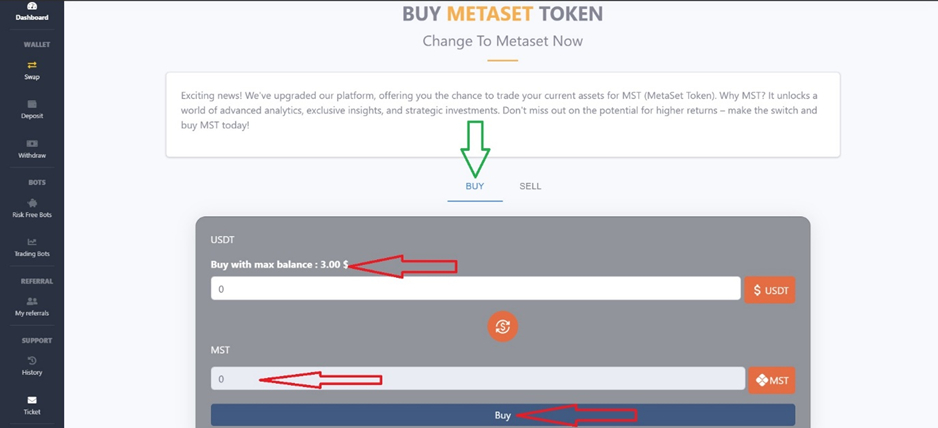Click the orange USDT currency button
938x428 pixels.
tap(770, 290)
